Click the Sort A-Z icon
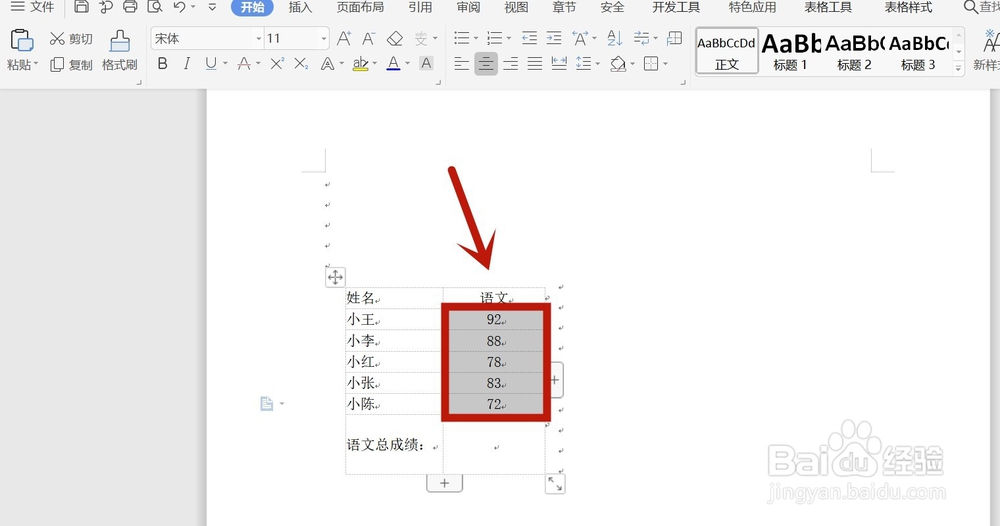Viewport: 1000px width, 526px height. (x=614, y=38)
